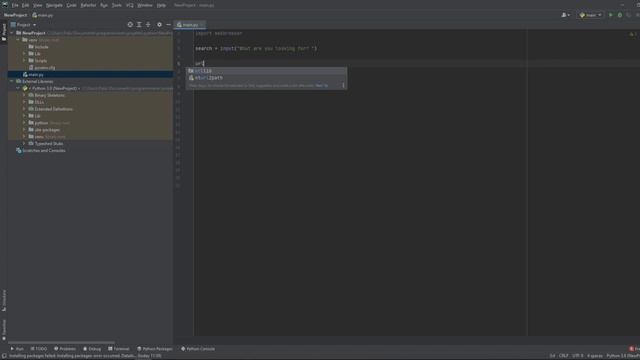
Task: Open the Edit menu
Action: pyautogui.click(x=25, y=5)
